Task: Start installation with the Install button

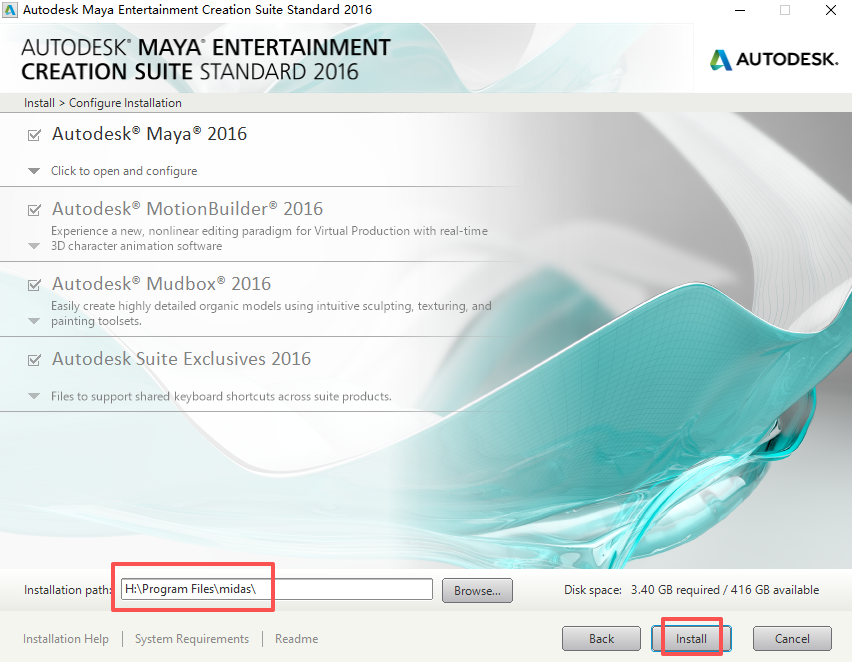Action: click(x=691, y=639)
